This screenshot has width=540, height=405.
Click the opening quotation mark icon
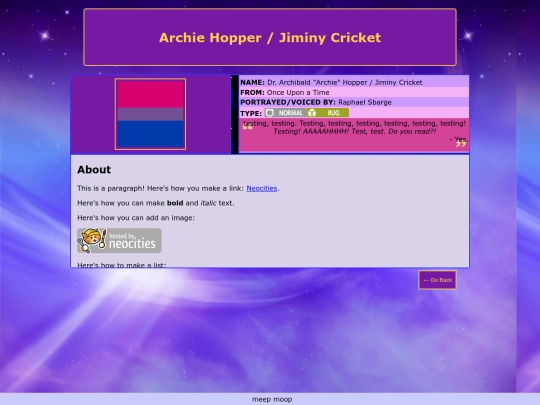(247, 127)
